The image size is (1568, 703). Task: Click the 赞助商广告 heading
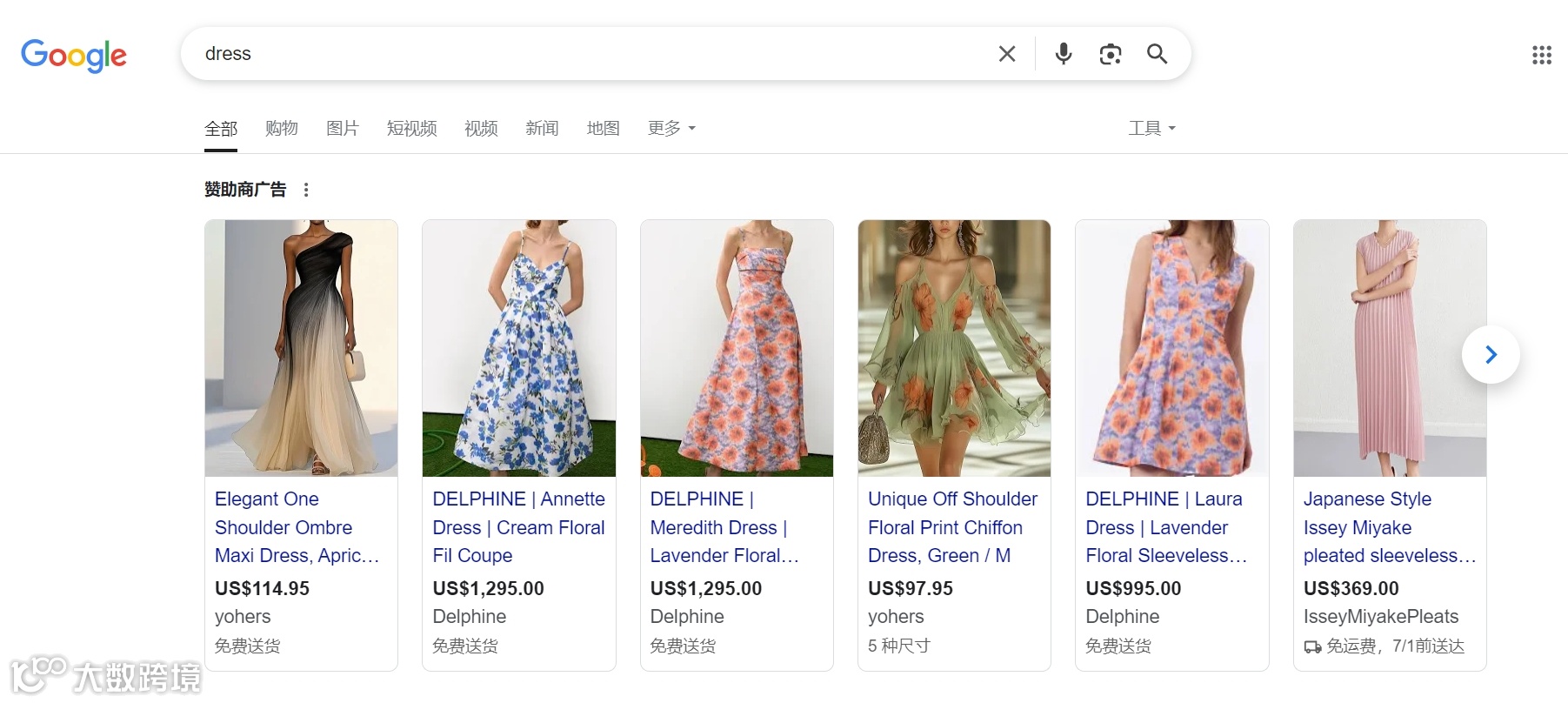(245, 190)
